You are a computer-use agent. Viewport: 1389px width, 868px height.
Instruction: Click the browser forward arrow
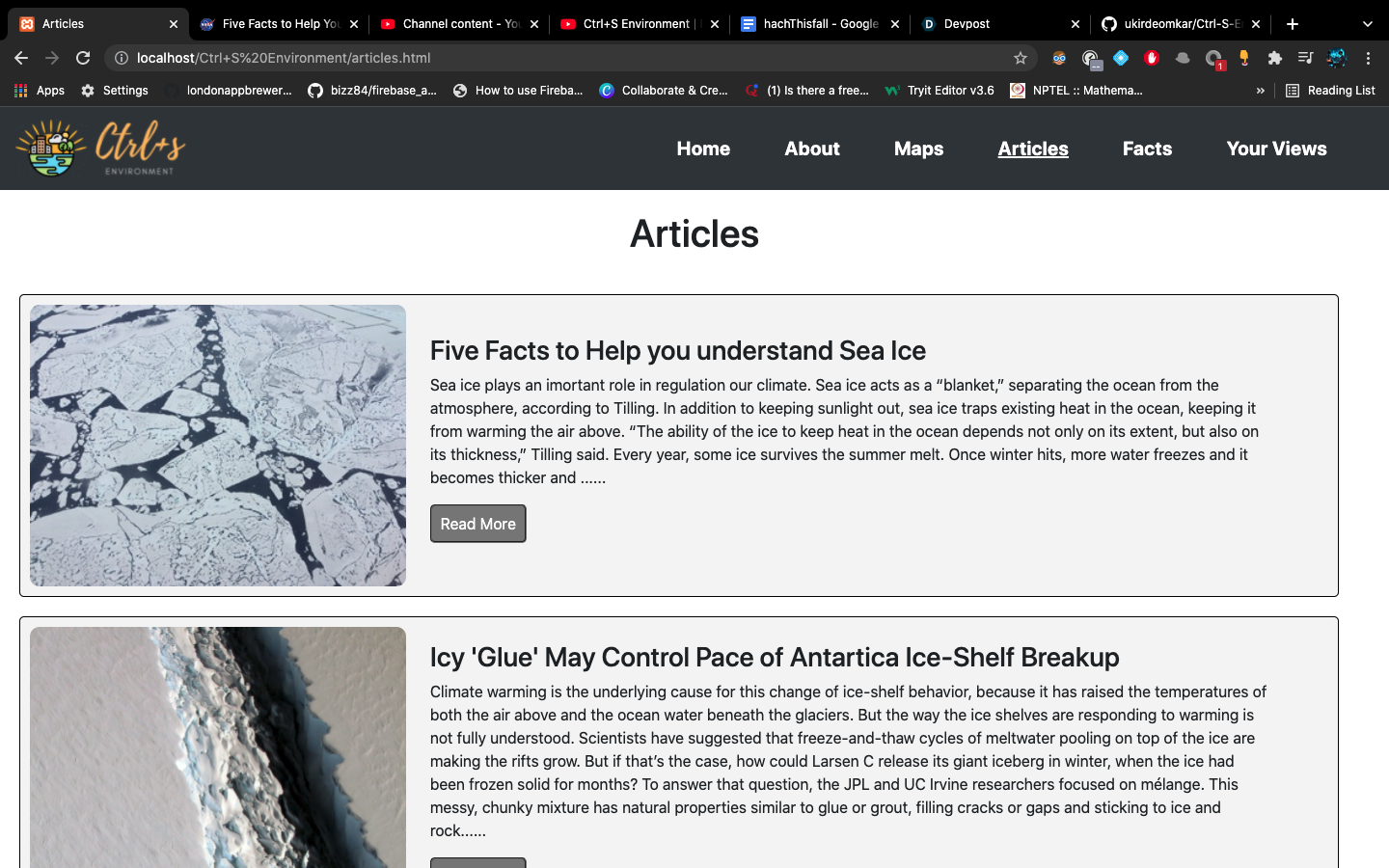click(x=52, y=58)
